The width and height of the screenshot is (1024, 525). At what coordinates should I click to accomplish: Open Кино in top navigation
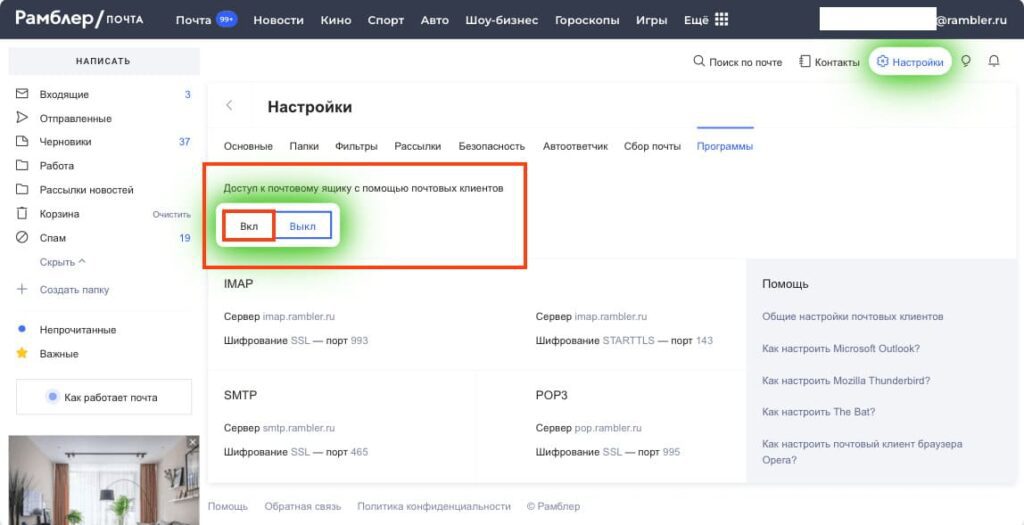[336, 20]
